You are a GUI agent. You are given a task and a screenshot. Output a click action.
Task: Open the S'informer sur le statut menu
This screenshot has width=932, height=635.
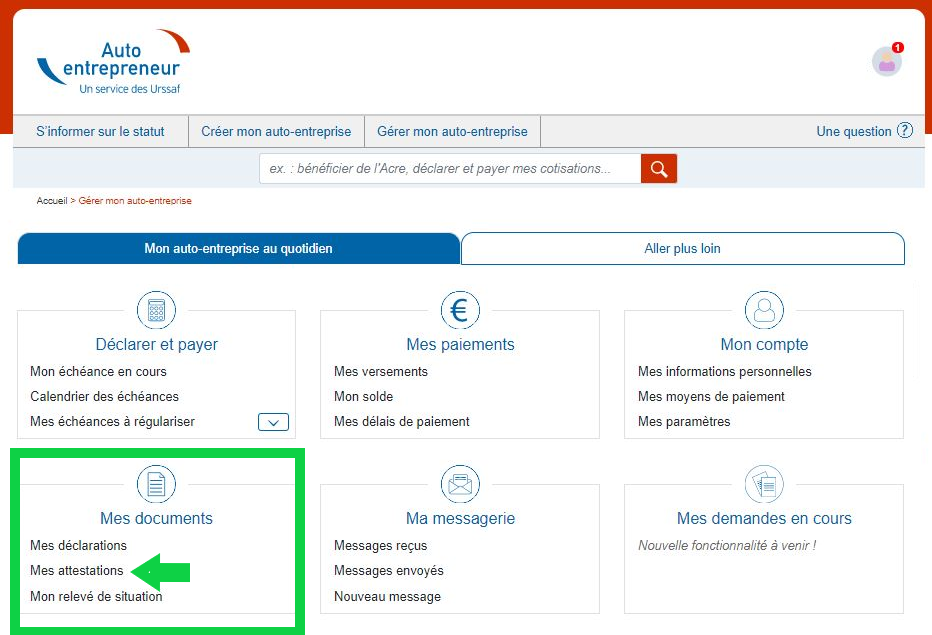(x=98, y=130)
